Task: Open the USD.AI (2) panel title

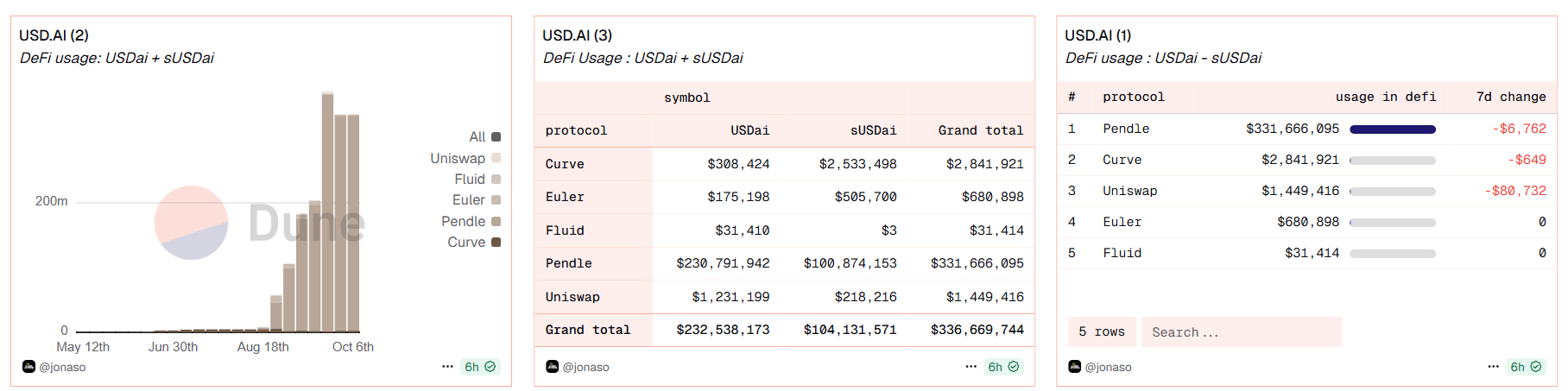Action: 54,35
